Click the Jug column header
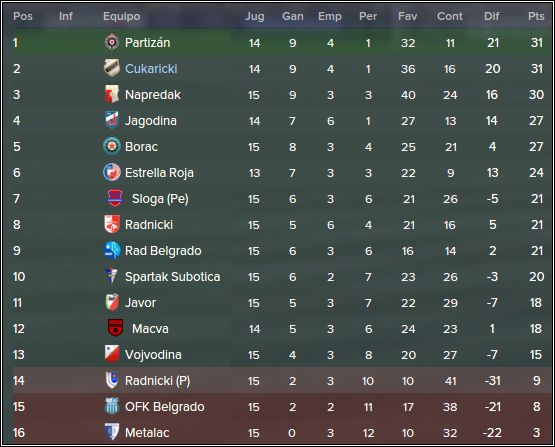The image size is (555, 447). [x=255, y=16]
